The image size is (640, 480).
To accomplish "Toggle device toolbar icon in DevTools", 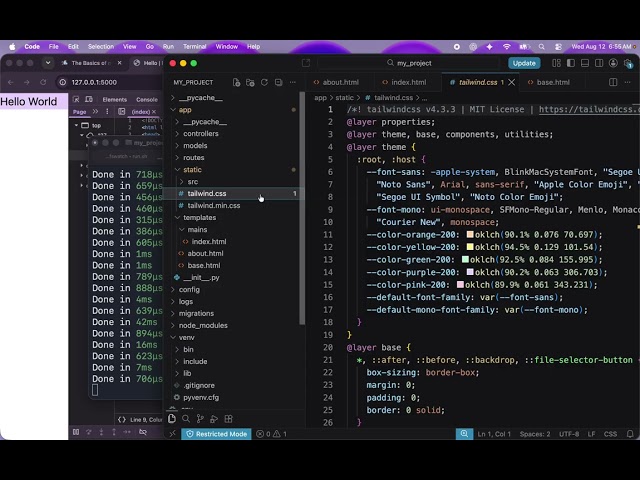I will 89,99.
